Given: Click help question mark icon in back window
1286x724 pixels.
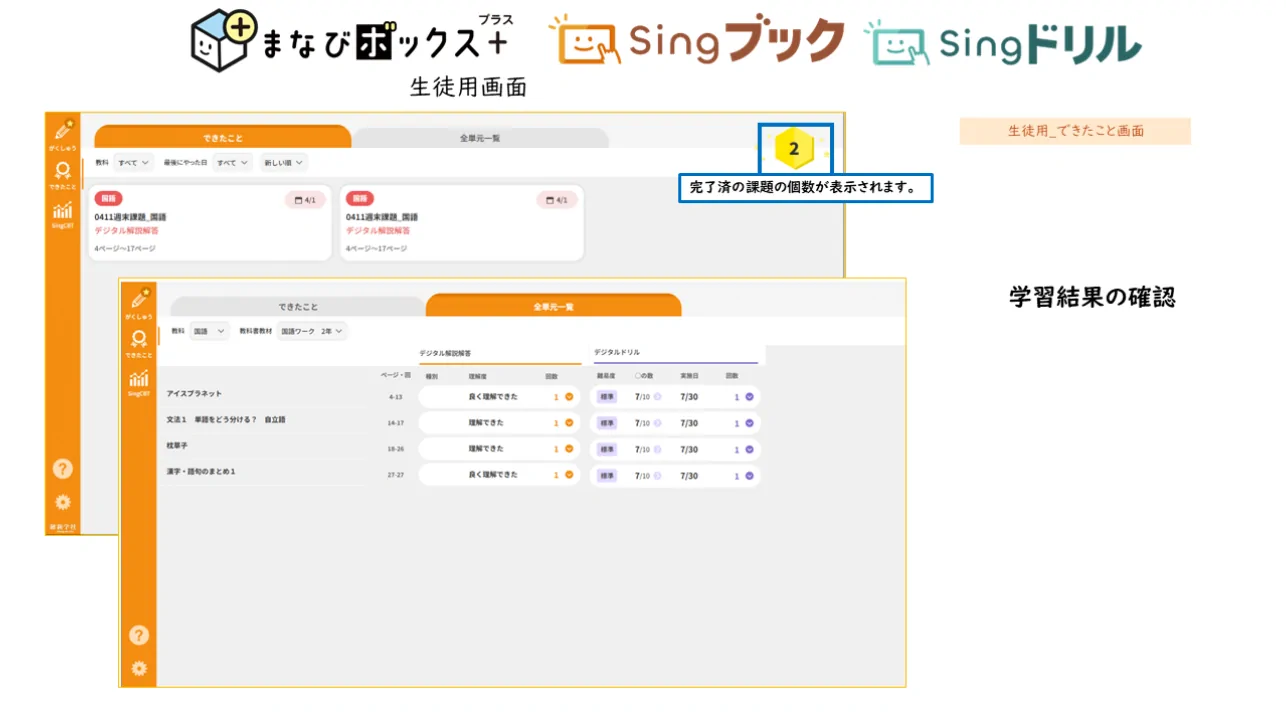Looking at the screenshot, I should (62, 468).
